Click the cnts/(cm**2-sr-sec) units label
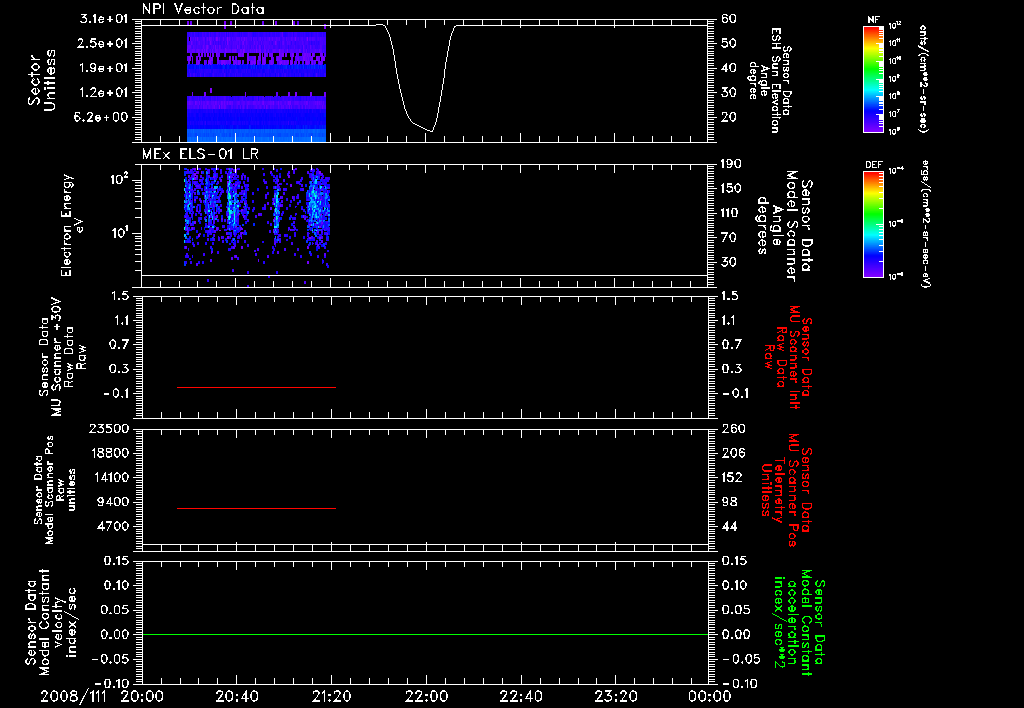The image size is (1024, 708). pos(923,78)
